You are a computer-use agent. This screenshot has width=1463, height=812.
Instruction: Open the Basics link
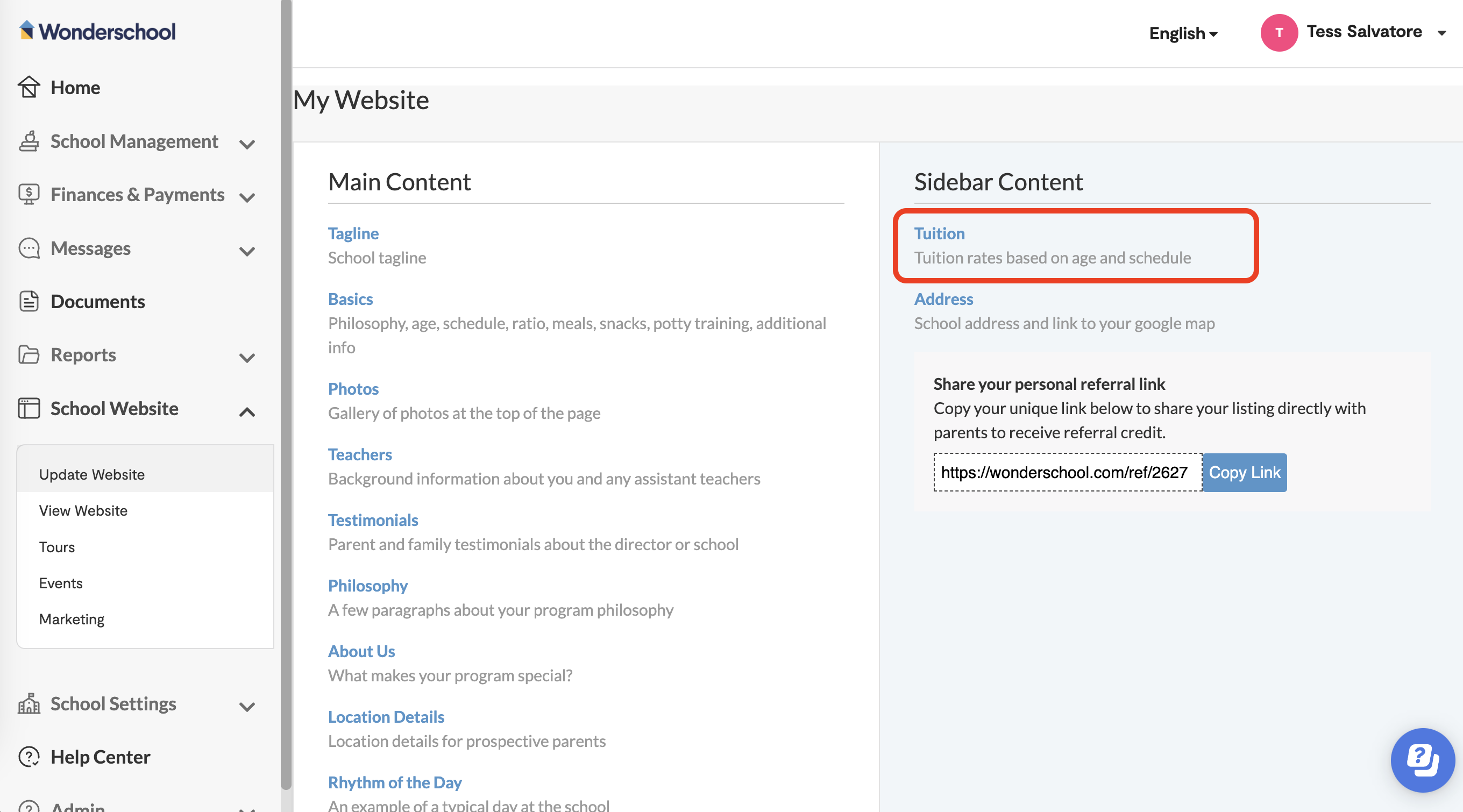350,299
